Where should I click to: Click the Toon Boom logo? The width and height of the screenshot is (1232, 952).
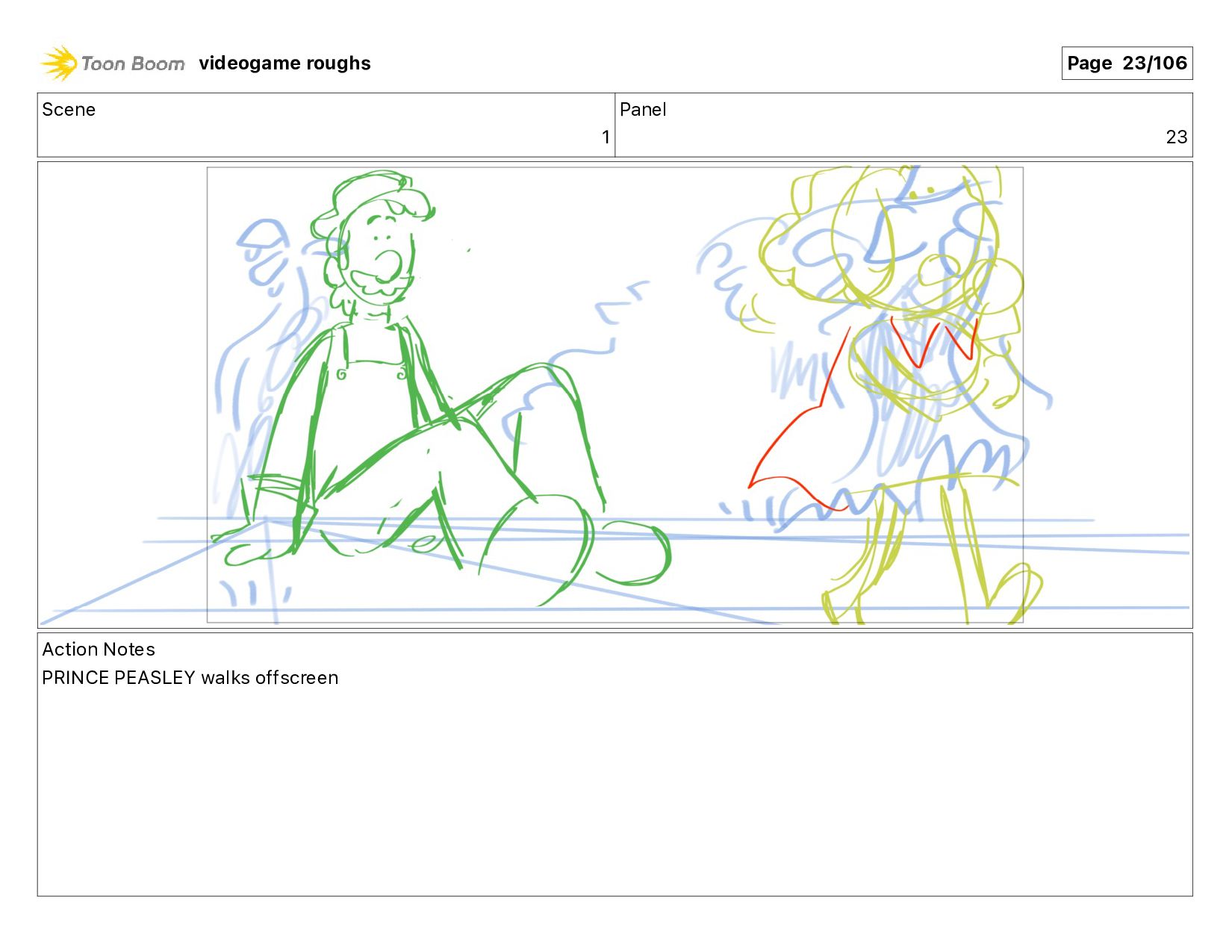[112, 63]
